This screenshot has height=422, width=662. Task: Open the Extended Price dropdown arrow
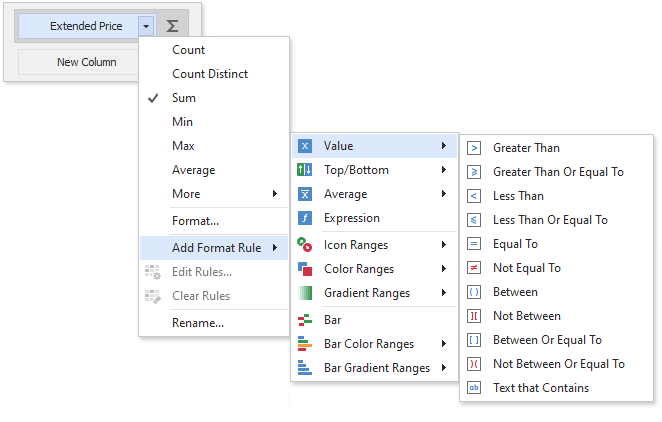(147, 26)
